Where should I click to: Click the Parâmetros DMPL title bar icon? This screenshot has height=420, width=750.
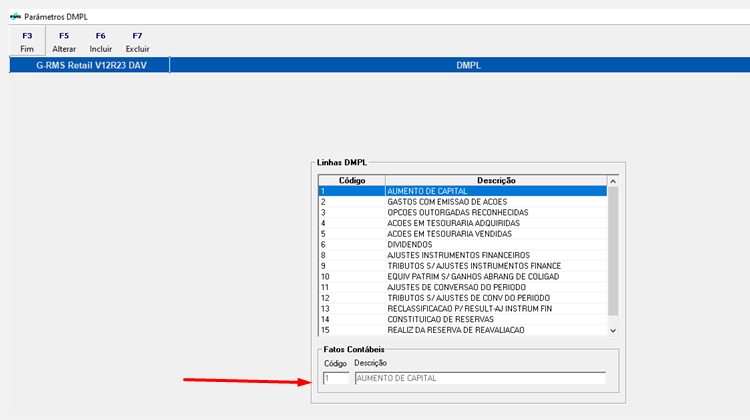tap(14, 18)
